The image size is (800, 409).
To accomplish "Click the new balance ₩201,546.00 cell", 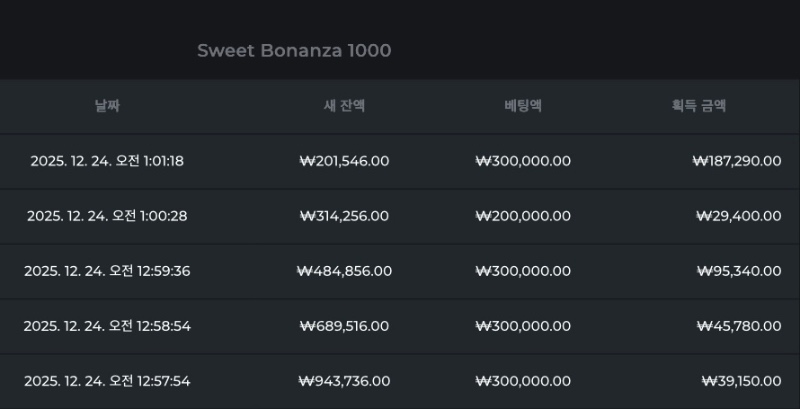I will pyautogui.click(x=344, y=161).
